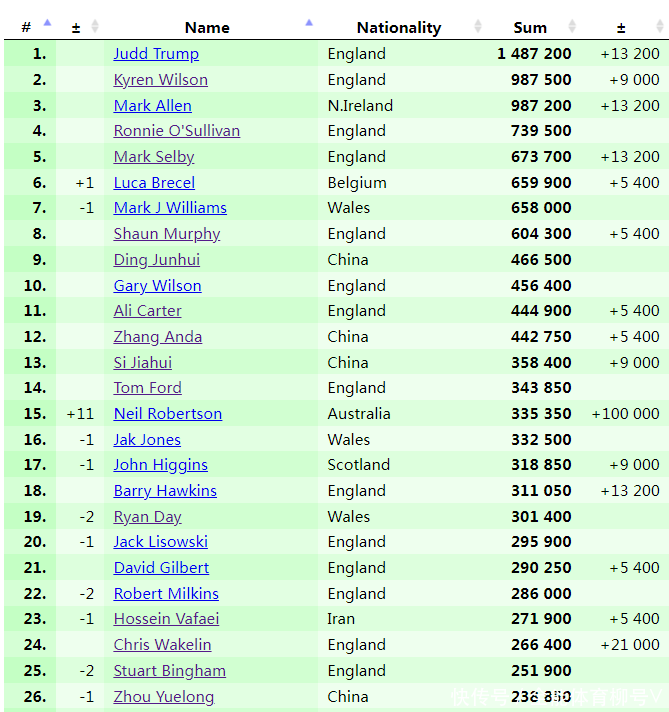Sort table by the Nationality header text
Screen dimensions: 669x712
pyautogui.click(x=398, y=28)
